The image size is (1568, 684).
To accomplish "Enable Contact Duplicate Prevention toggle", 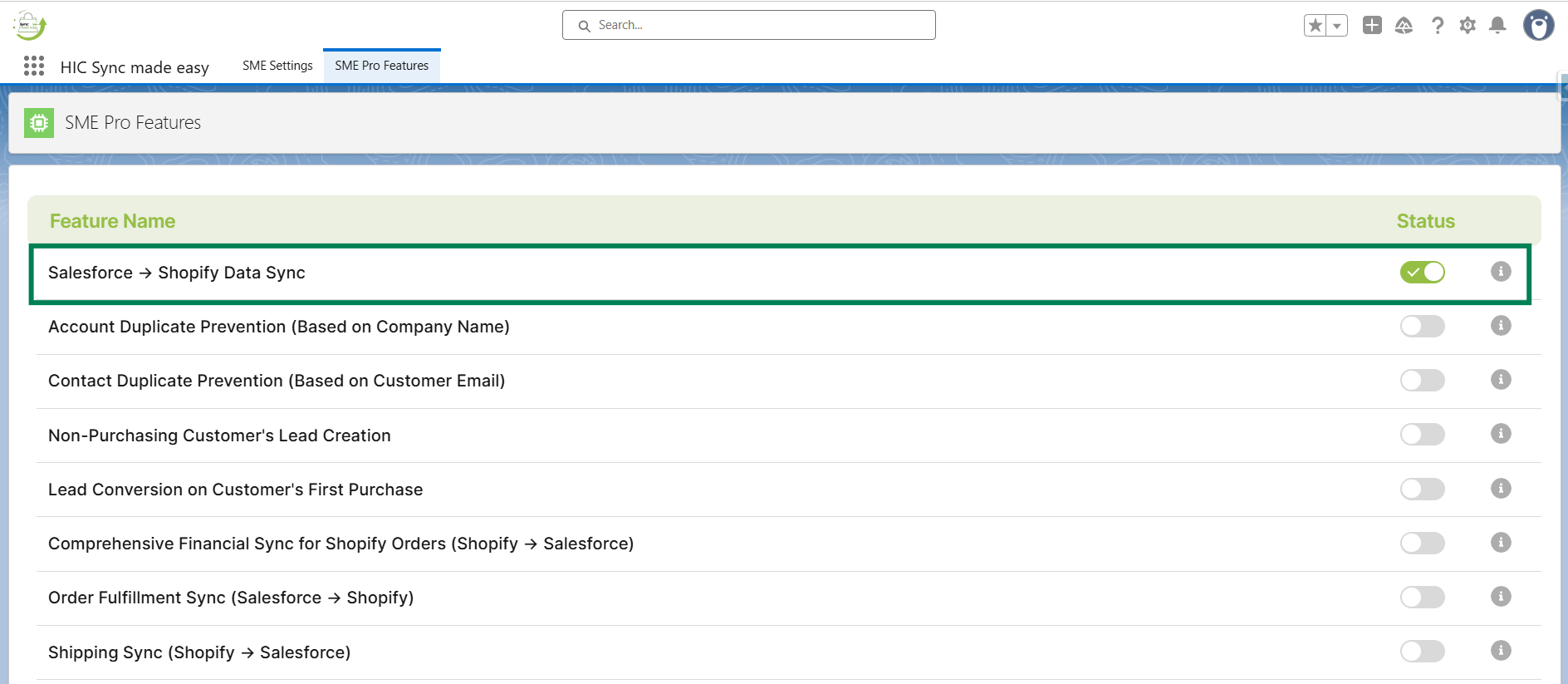I will [x=1423, y=380].
